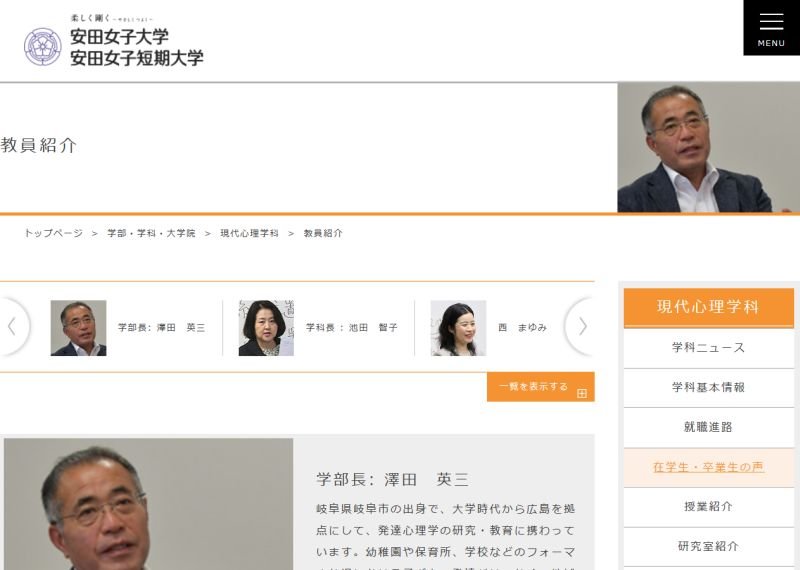Open 授業紹介 in sidebar
This screenshot has width=800, height=570.
pyautogui.click(x=709, y=507)
